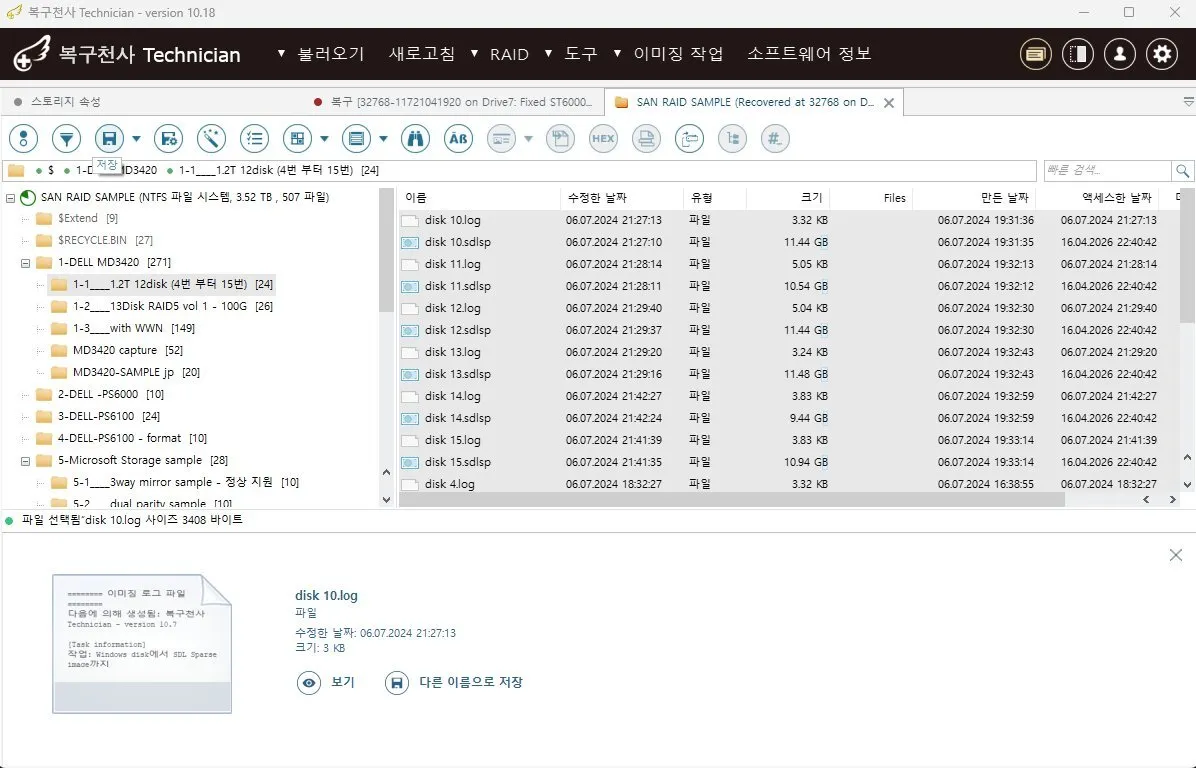Select file disk 15.sdlsp
The width and height of the screenshot is (1196, 768).
(458, 462)
